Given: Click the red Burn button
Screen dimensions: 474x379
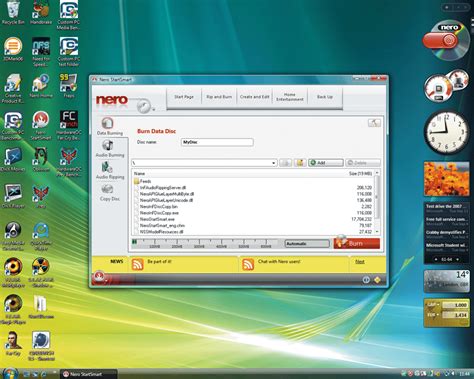Looking at the screenshot, I should (x=356, y=243).
